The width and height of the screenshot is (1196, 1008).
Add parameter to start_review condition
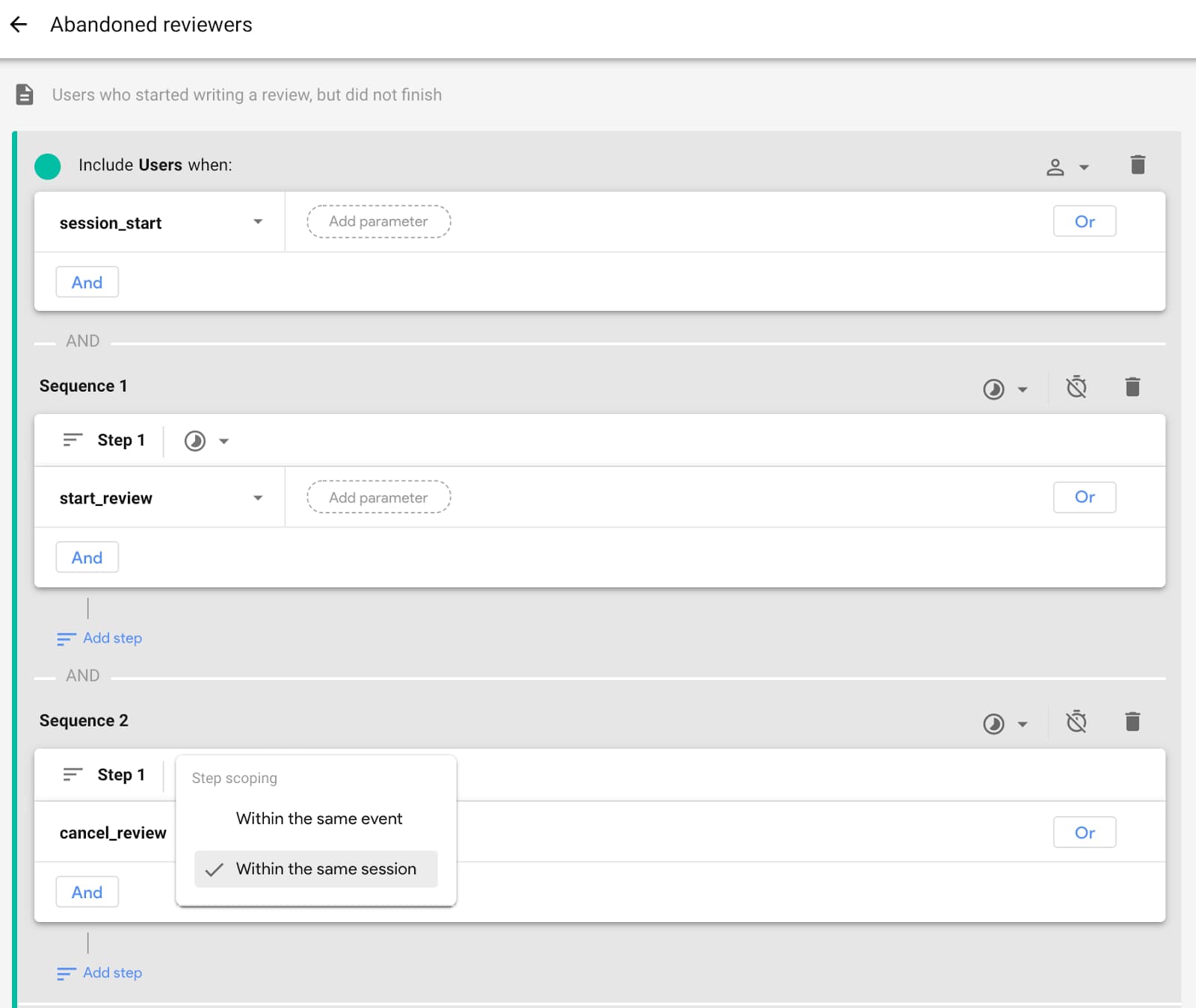(379, 497)
